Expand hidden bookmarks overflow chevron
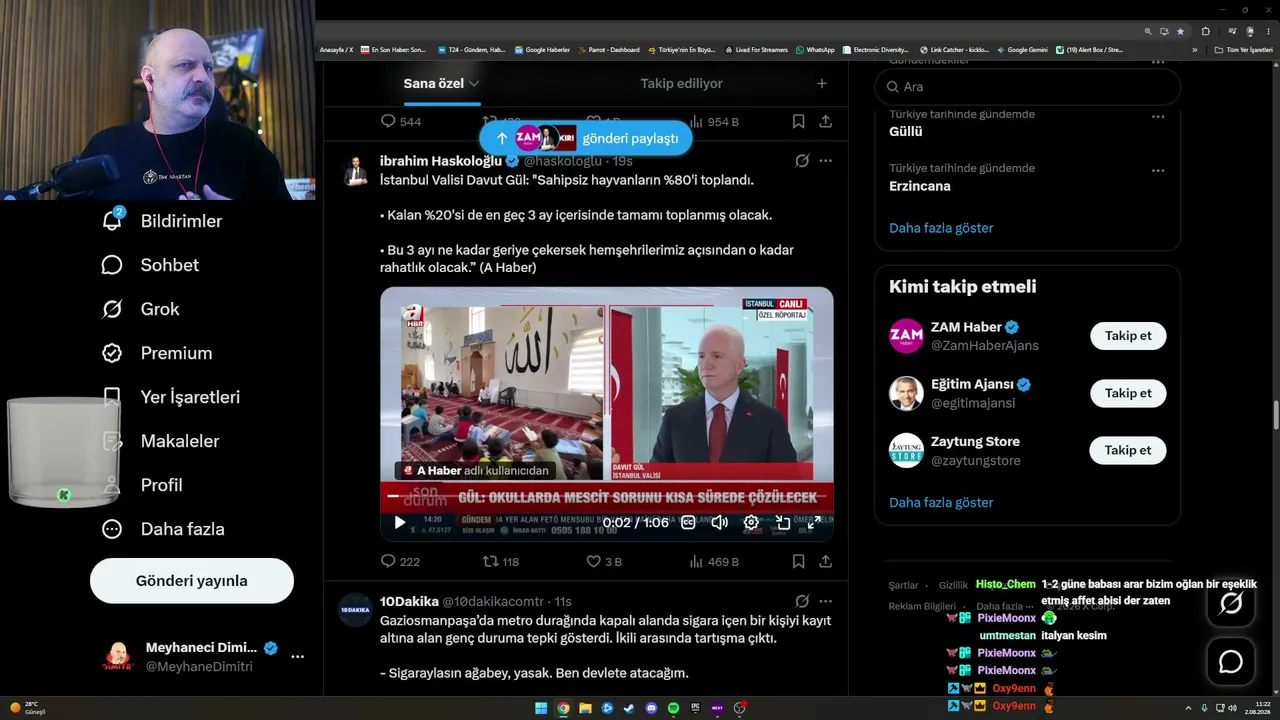 1194,50
